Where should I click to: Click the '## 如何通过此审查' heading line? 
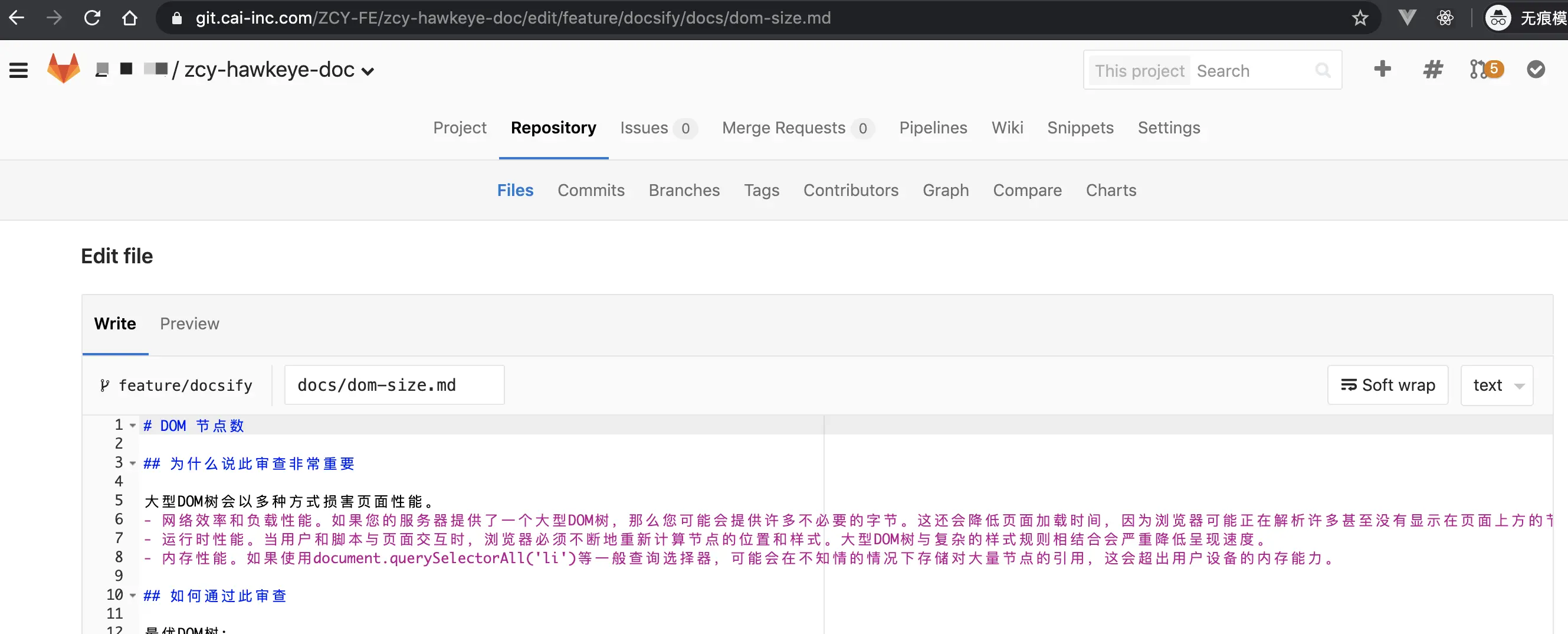215,596
